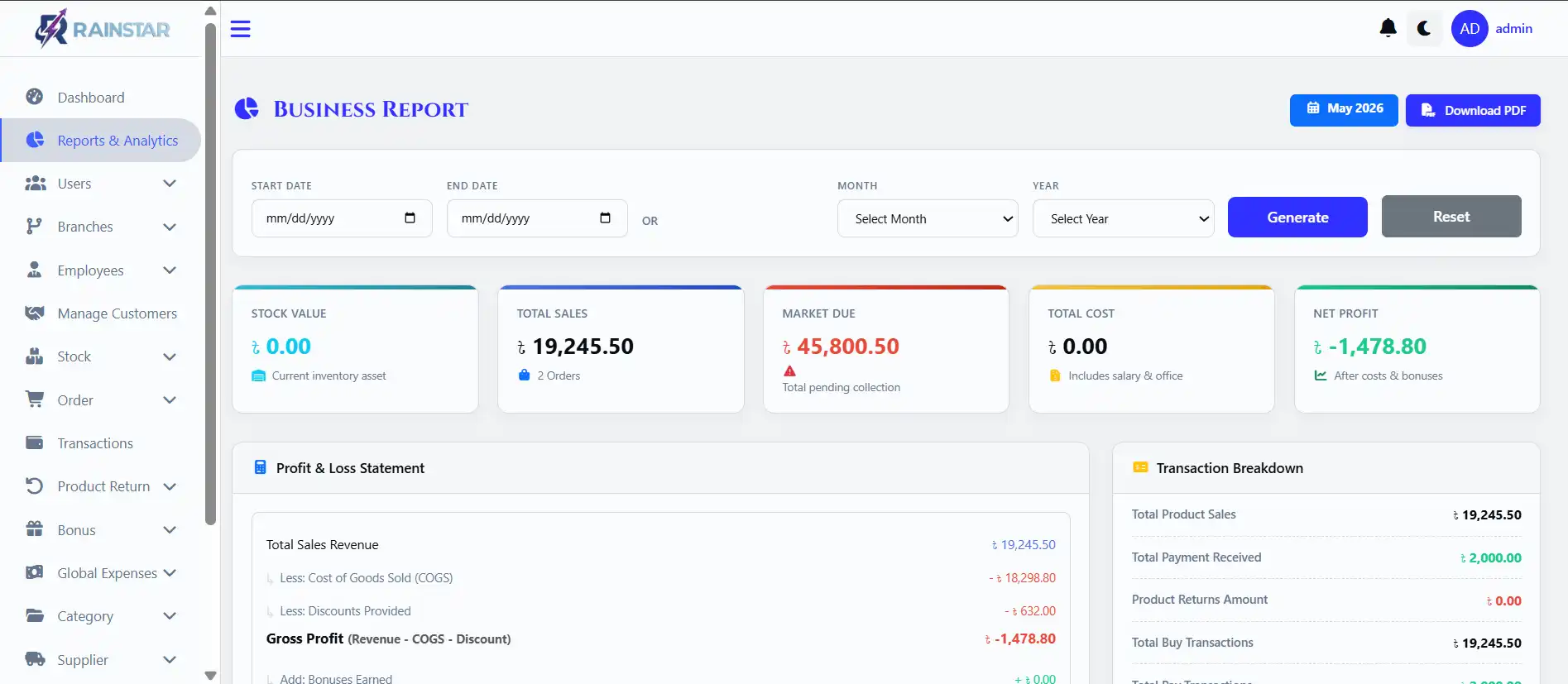
Task: Click the Transaction Breakdown card icon
Action: 1140,467
